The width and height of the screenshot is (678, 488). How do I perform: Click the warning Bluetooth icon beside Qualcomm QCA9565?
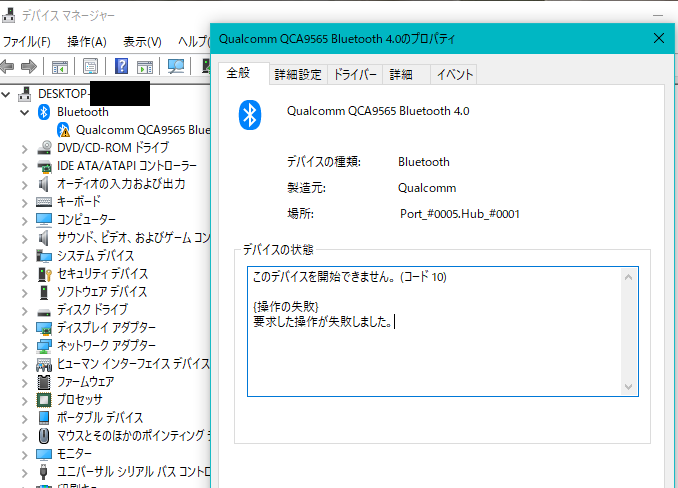[x=63, y=130]
